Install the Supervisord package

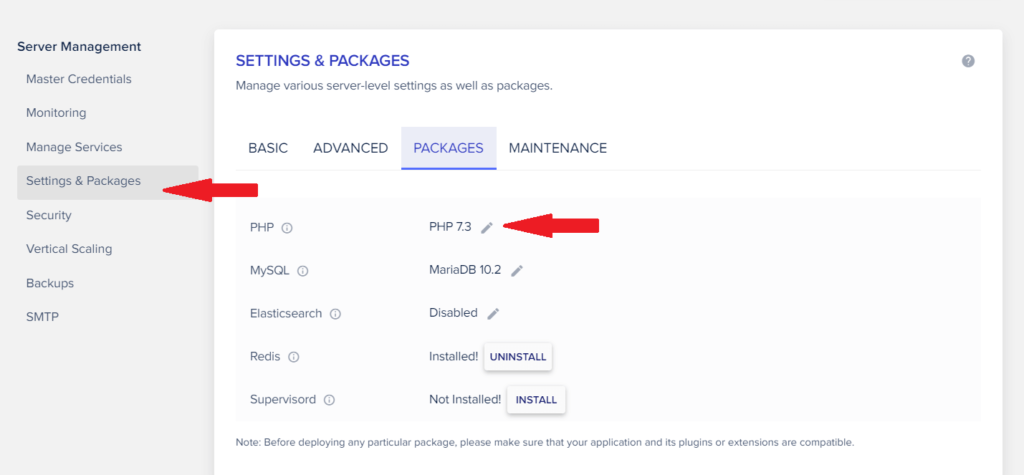[x=536, y=400]
